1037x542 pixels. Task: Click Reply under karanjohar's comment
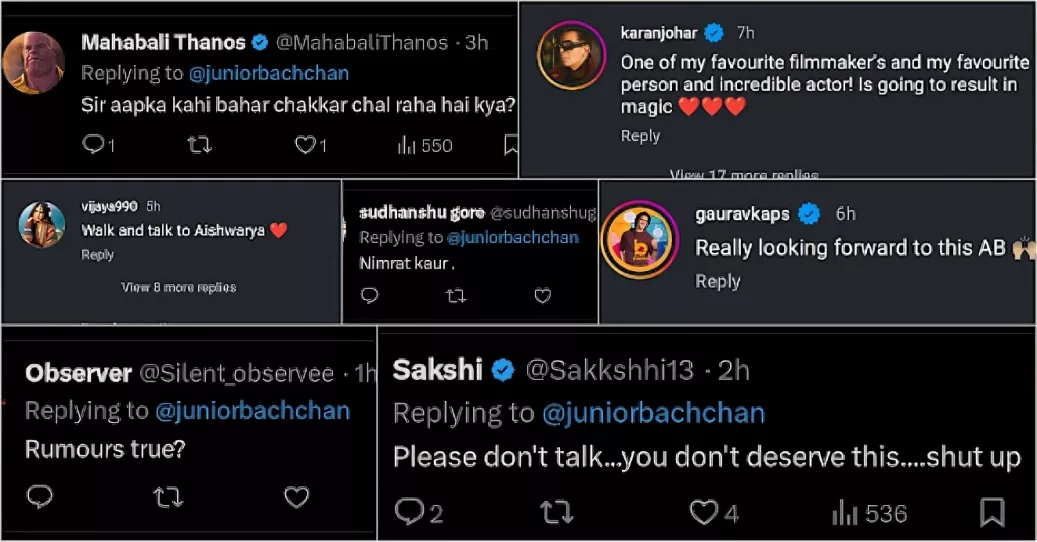tap(640, 136)
